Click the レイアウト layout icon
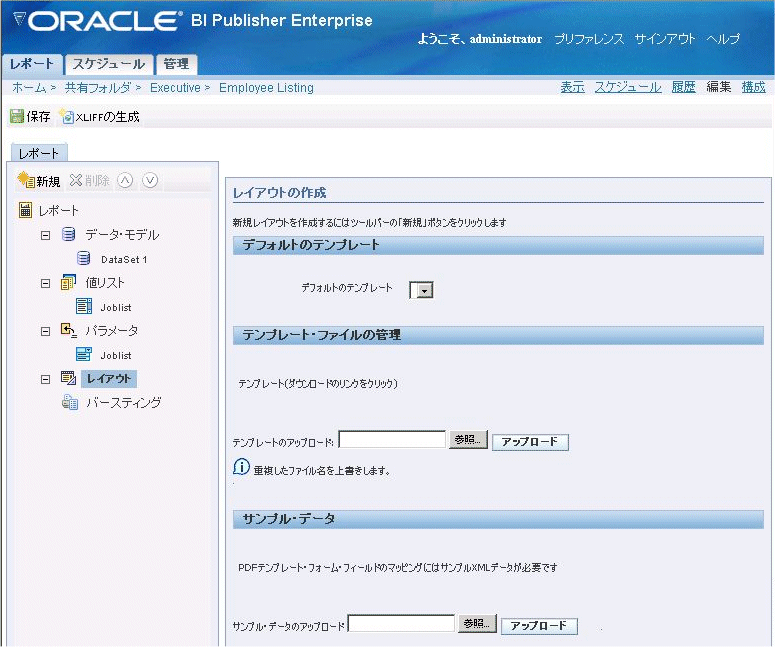The image size is (775, 647). pyautogui.click(x=68, y=378)
